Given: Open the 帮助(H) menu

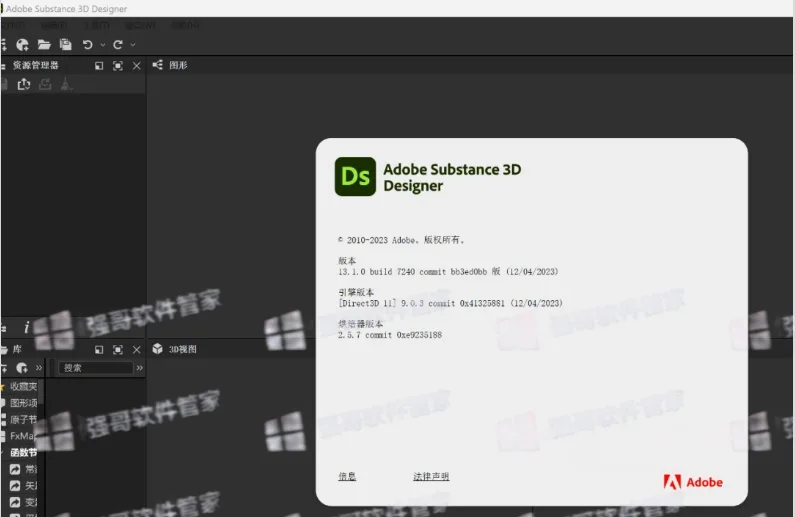Looking at the screenshot, I should pos(185,25).
